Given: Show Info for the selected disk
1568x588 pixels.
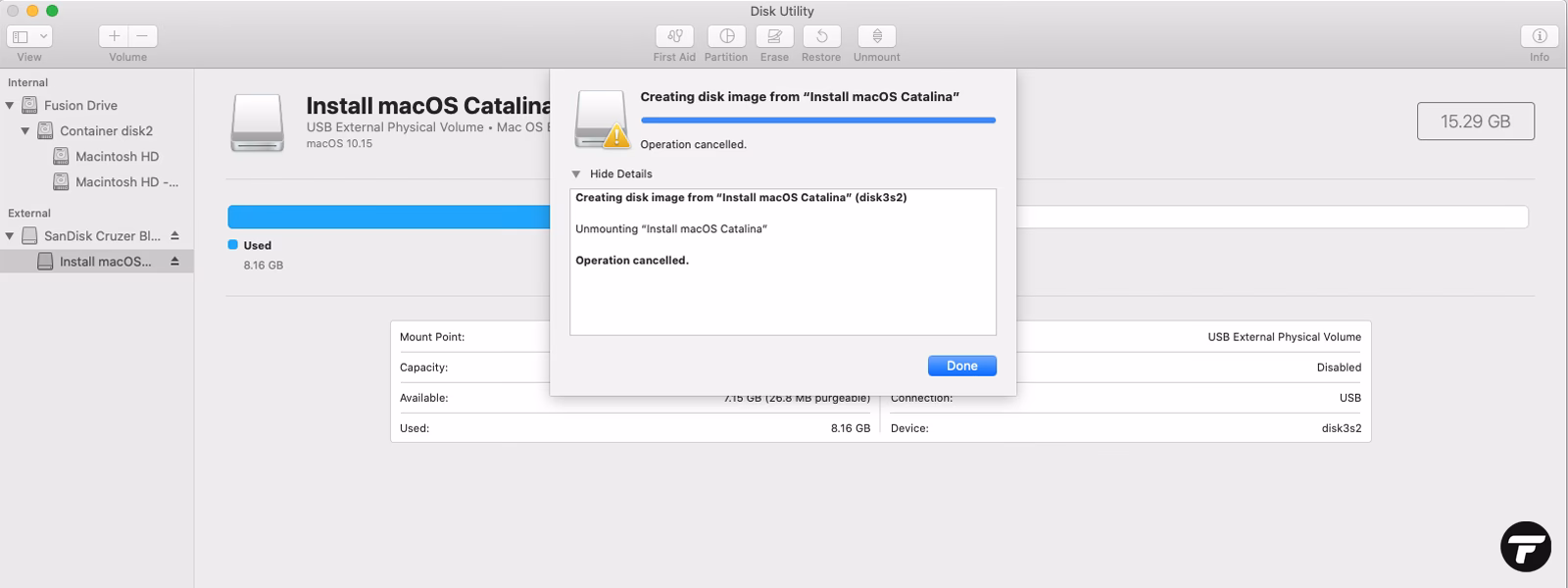Looking at the screenshot, I should pos(1540,36).
